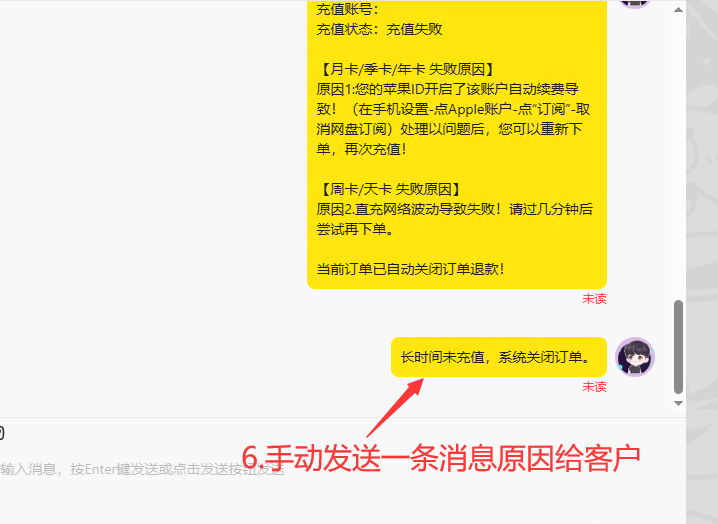The image size is (718, 524).
Task: Click the message input field placeholder
Action: coord(142,469)
